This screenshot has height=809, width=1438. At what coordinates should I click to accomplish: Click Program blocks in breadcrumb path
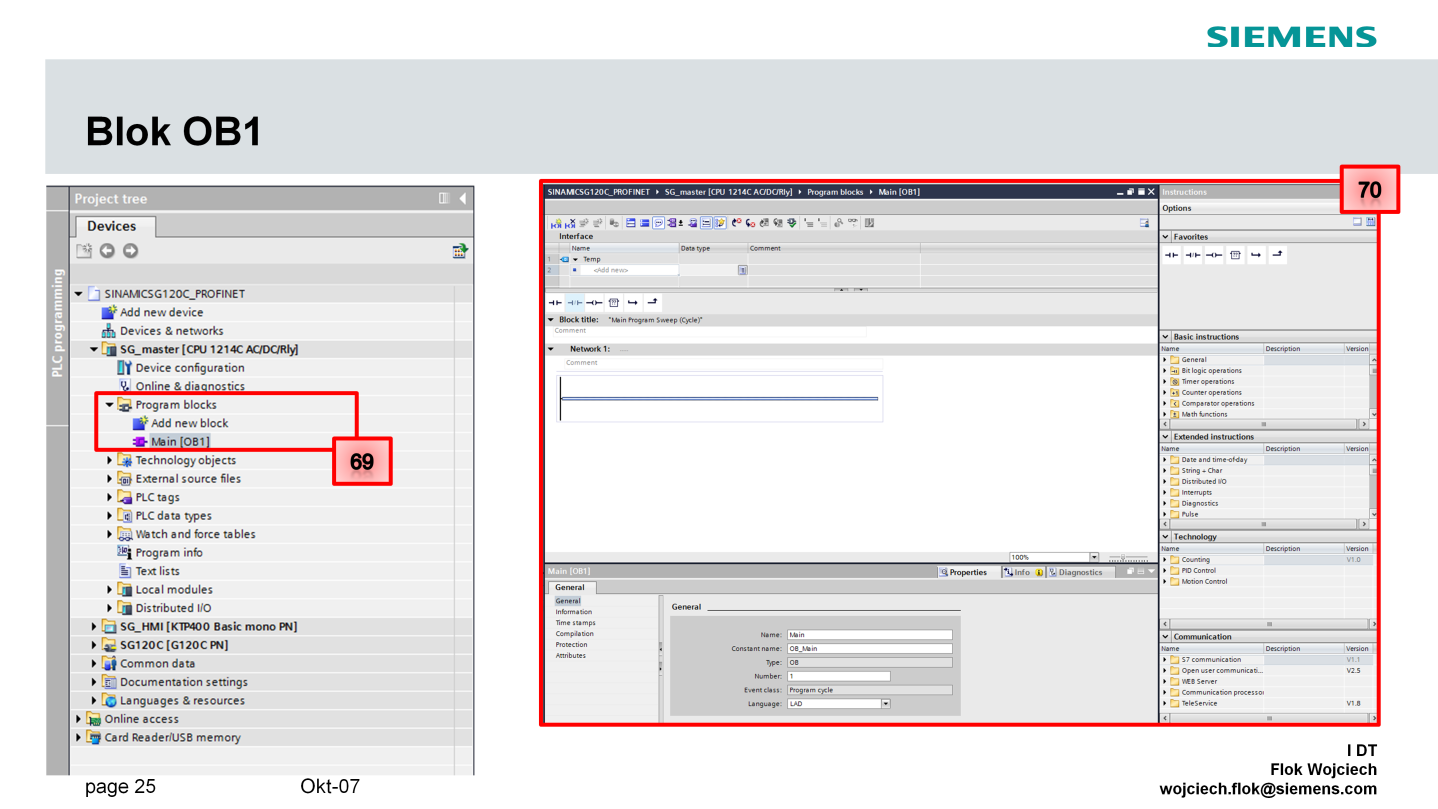point(835,191)
